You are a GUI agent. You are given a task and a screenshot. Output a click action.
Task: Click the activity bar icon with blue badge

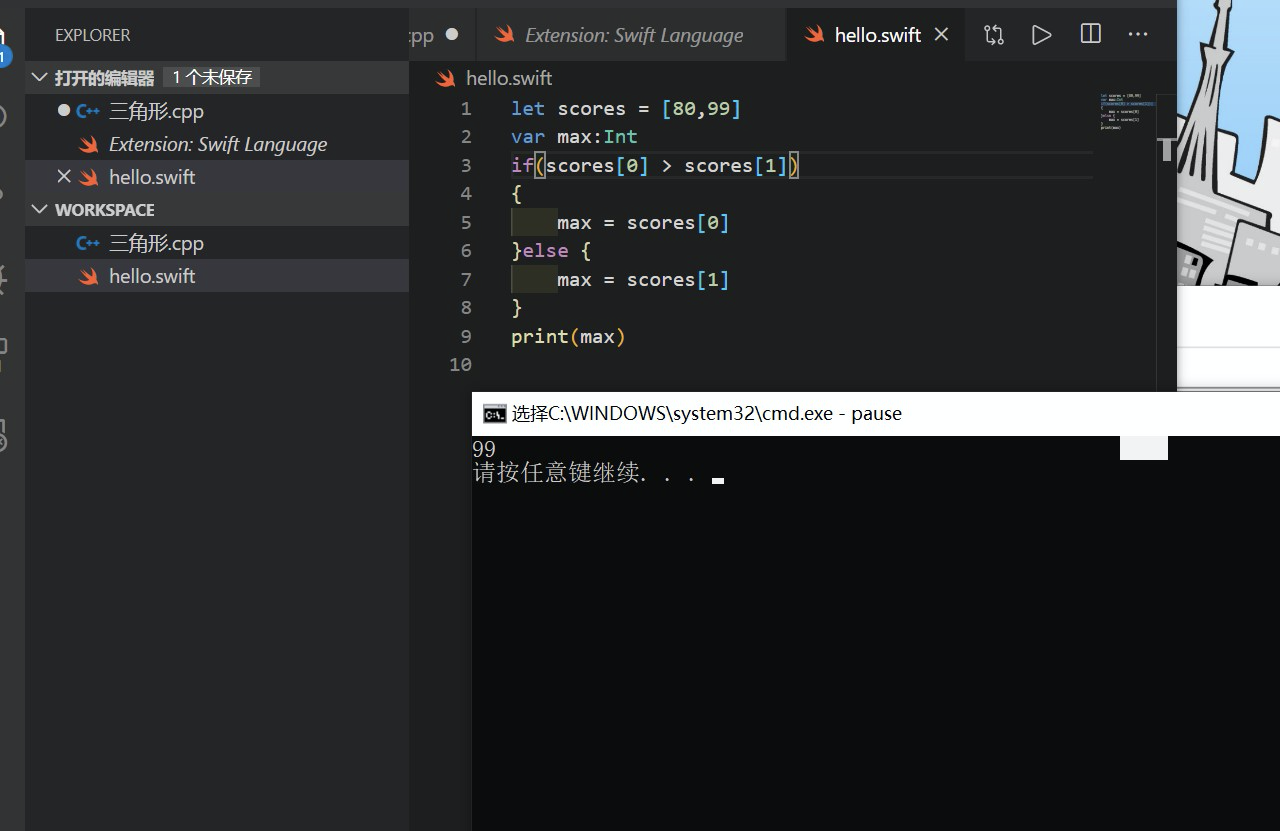[5, 40]
